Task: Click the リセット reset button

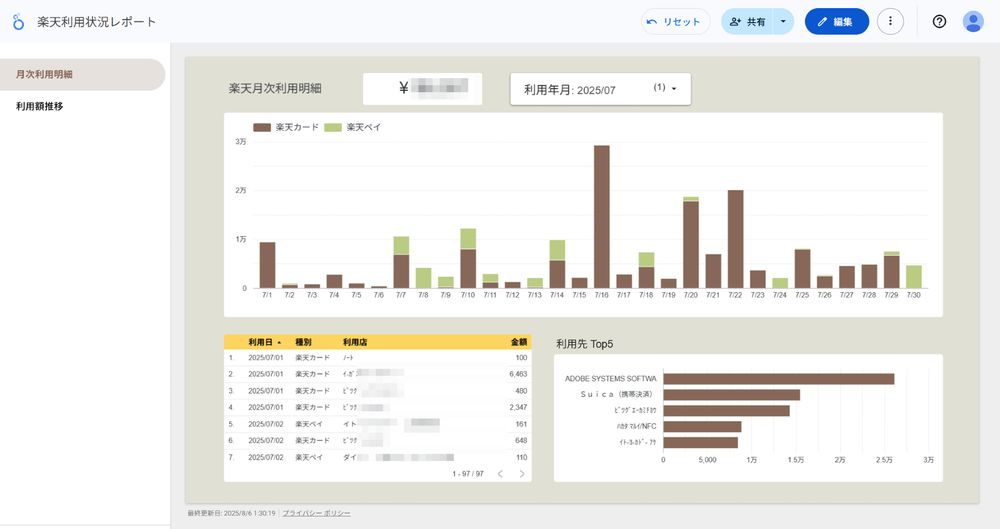Action: (675, 22)
